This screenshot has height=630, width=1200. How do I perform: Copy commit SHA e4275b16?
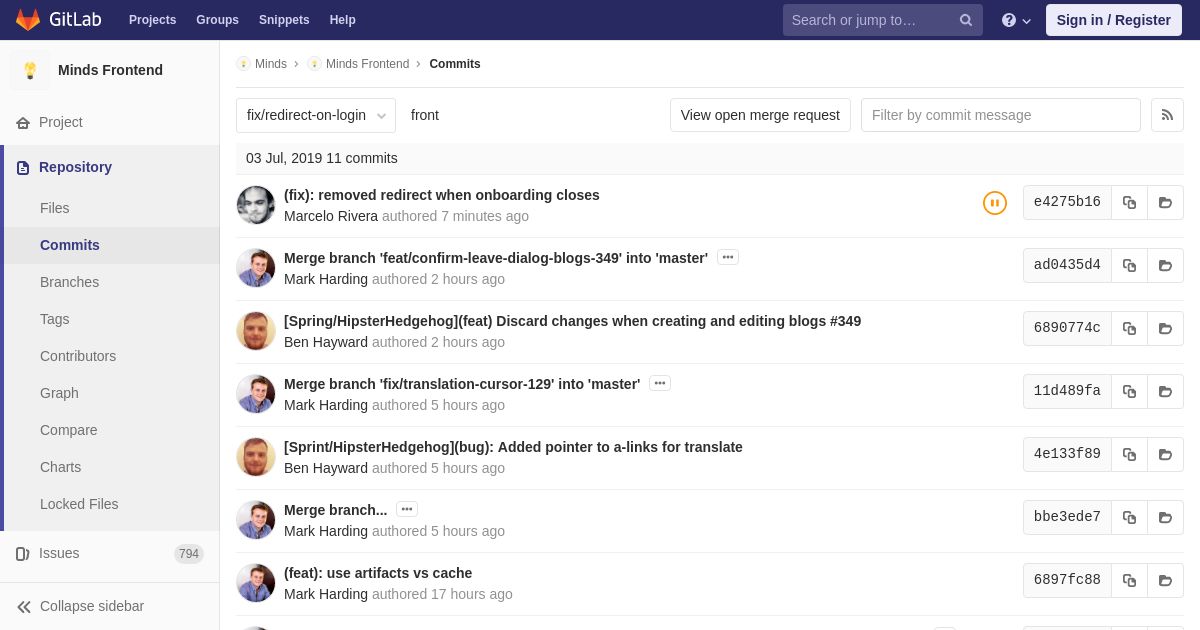(1129, 202)
